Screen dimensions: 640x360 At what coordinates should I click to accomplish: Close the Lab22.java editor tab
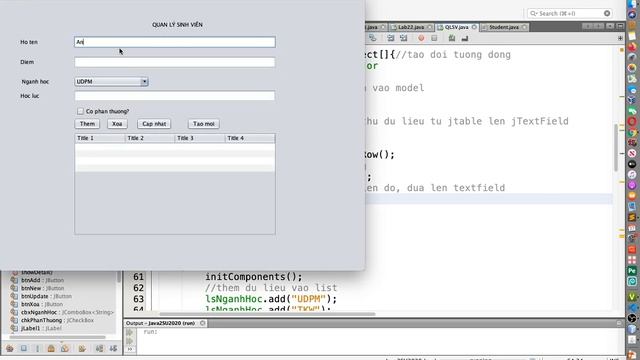429,27
